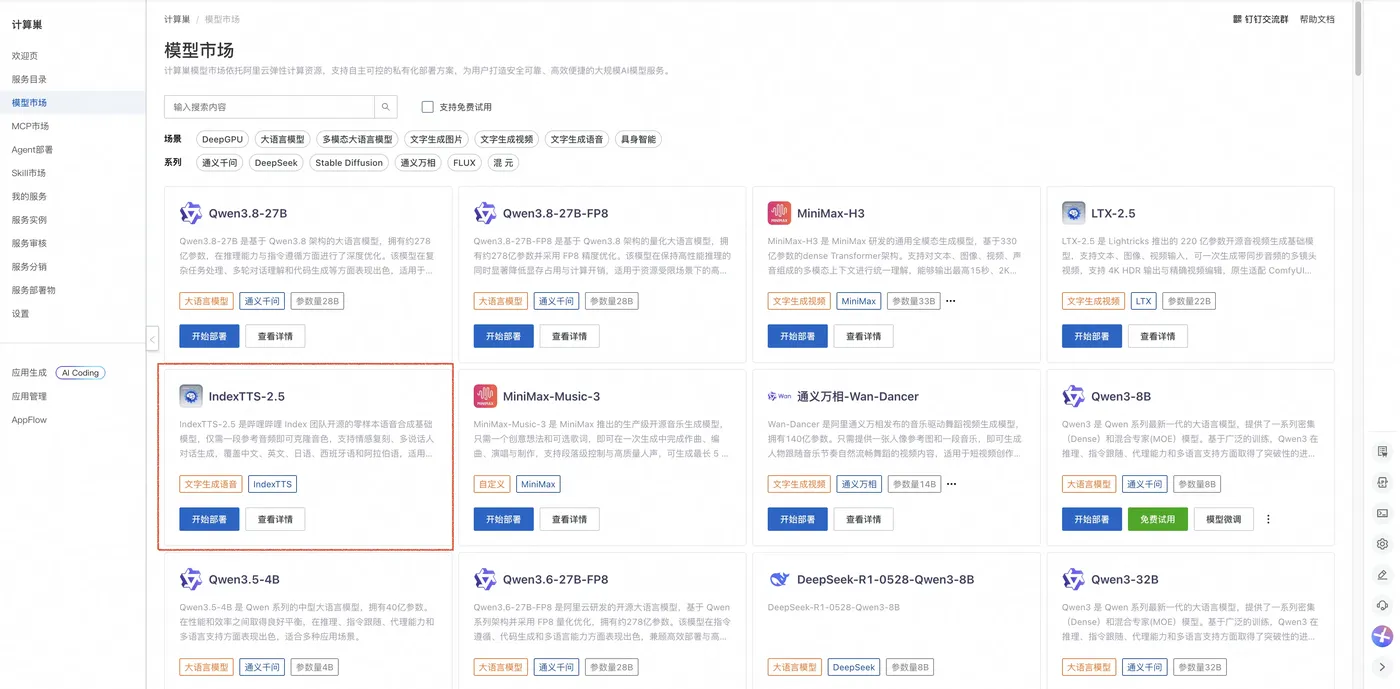The height and width of the screenshot is (689, 1400).
Task: Click the IndexTTS-2.5 model logo
Action: (x=190, y=396)
